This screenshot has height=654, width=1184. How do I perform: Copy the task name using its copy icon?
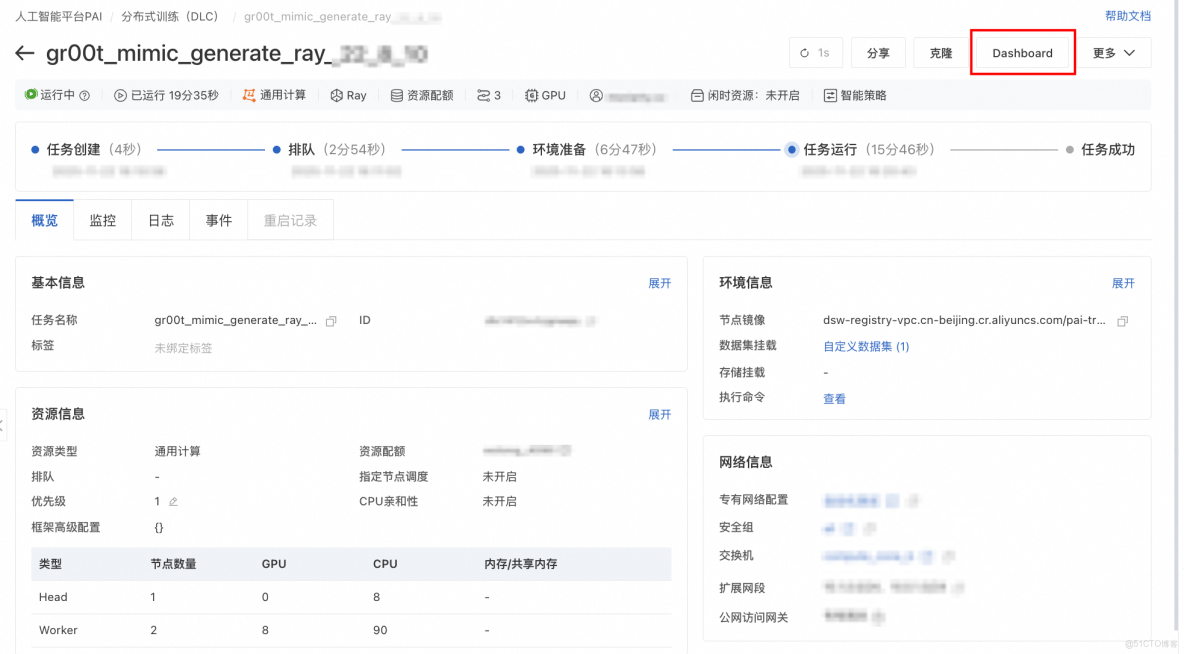330,320
